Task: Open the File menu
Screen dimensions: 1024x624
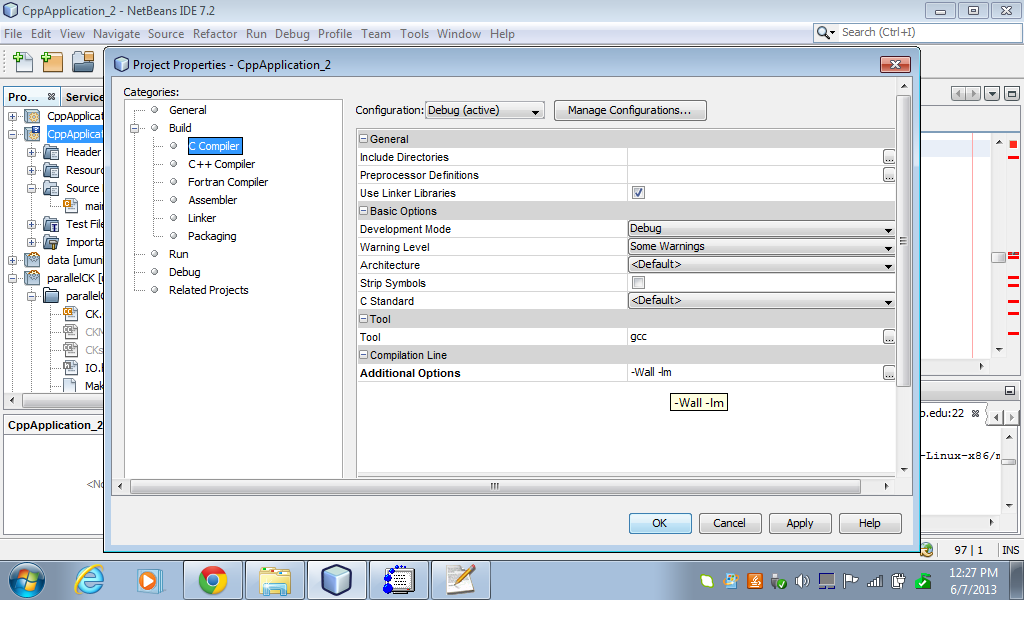Action: point(13,34)
